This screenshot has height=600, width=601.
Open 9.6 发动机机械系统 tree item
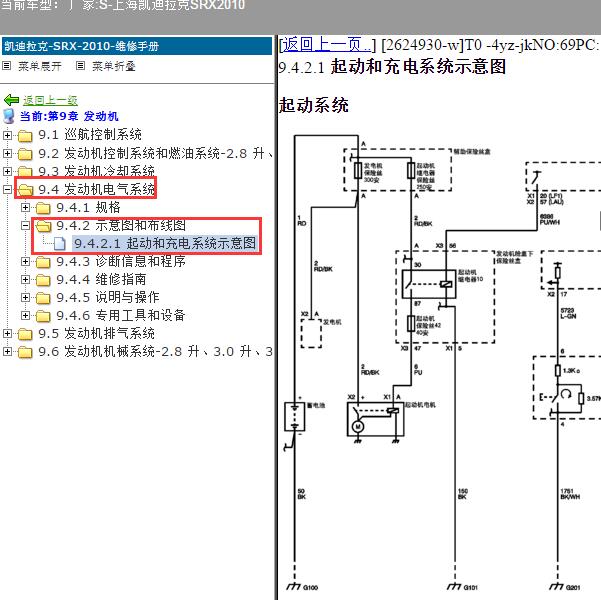point(155,352)
